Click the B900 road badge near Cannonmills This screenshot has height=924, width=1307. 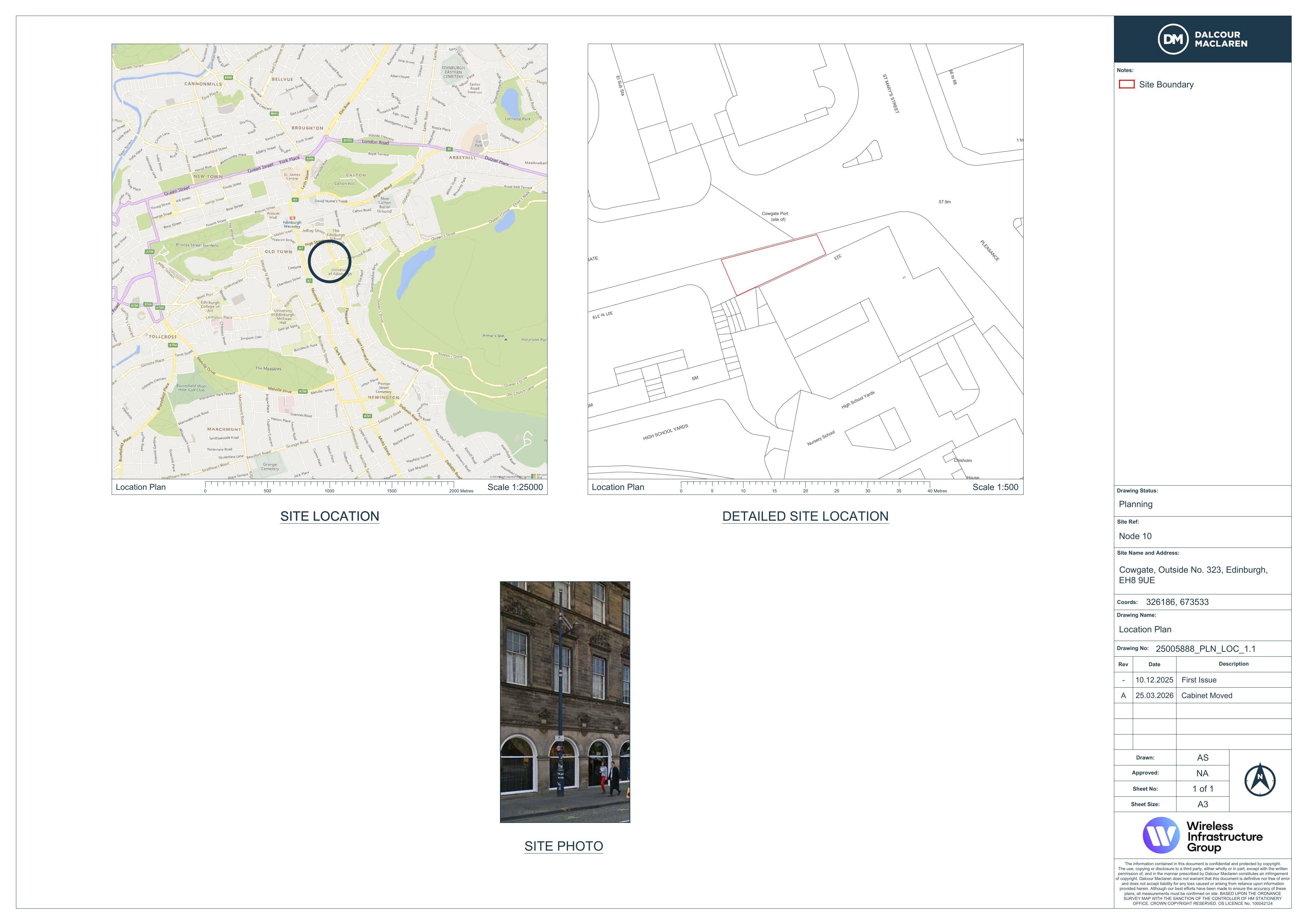tap(228, 78)
